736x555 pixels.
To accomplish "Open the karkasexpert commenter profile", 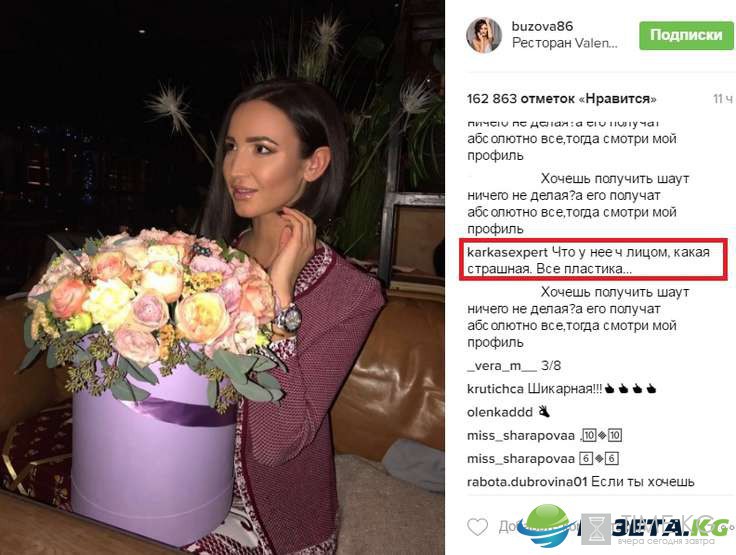I will coord(507,252).
